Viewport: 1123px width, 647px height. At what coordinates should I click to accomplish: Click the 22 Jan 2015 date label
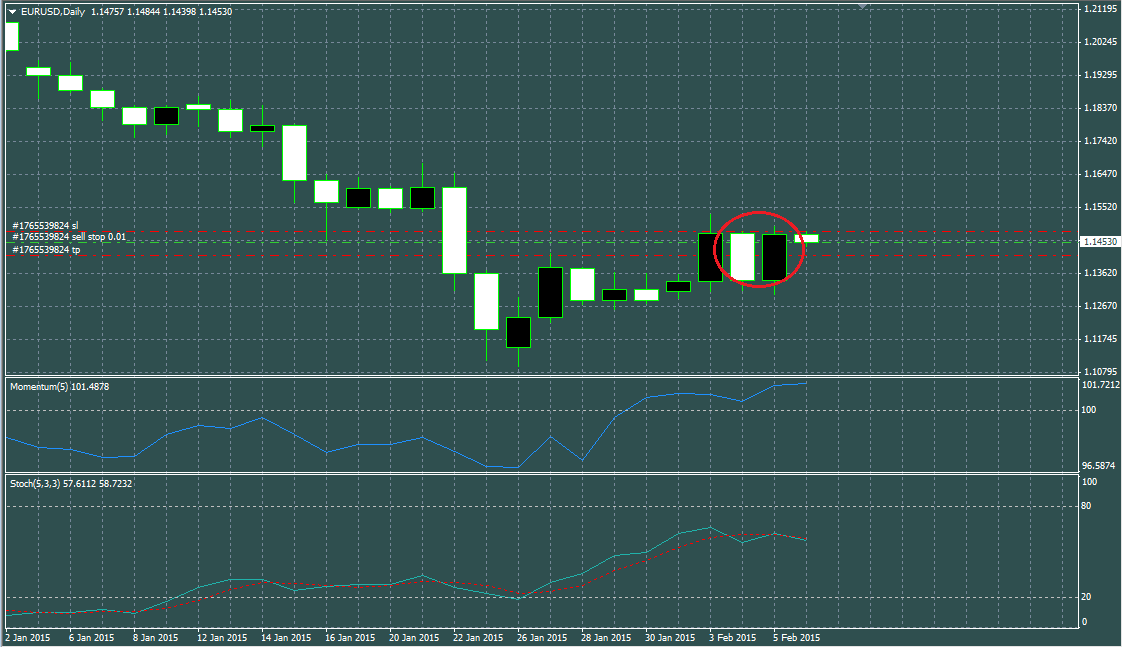(478, 637)
